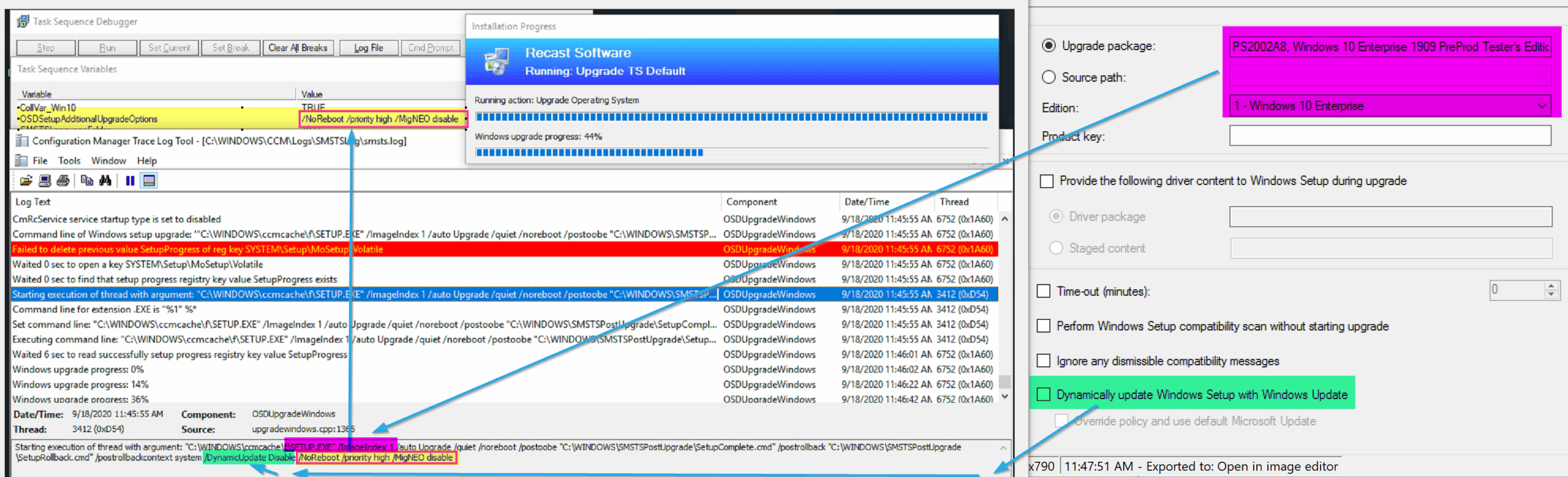Screen dimensions: 1568x477
Task: Click the Print icon in CMTrace toolbar
Action: [62, 180]
